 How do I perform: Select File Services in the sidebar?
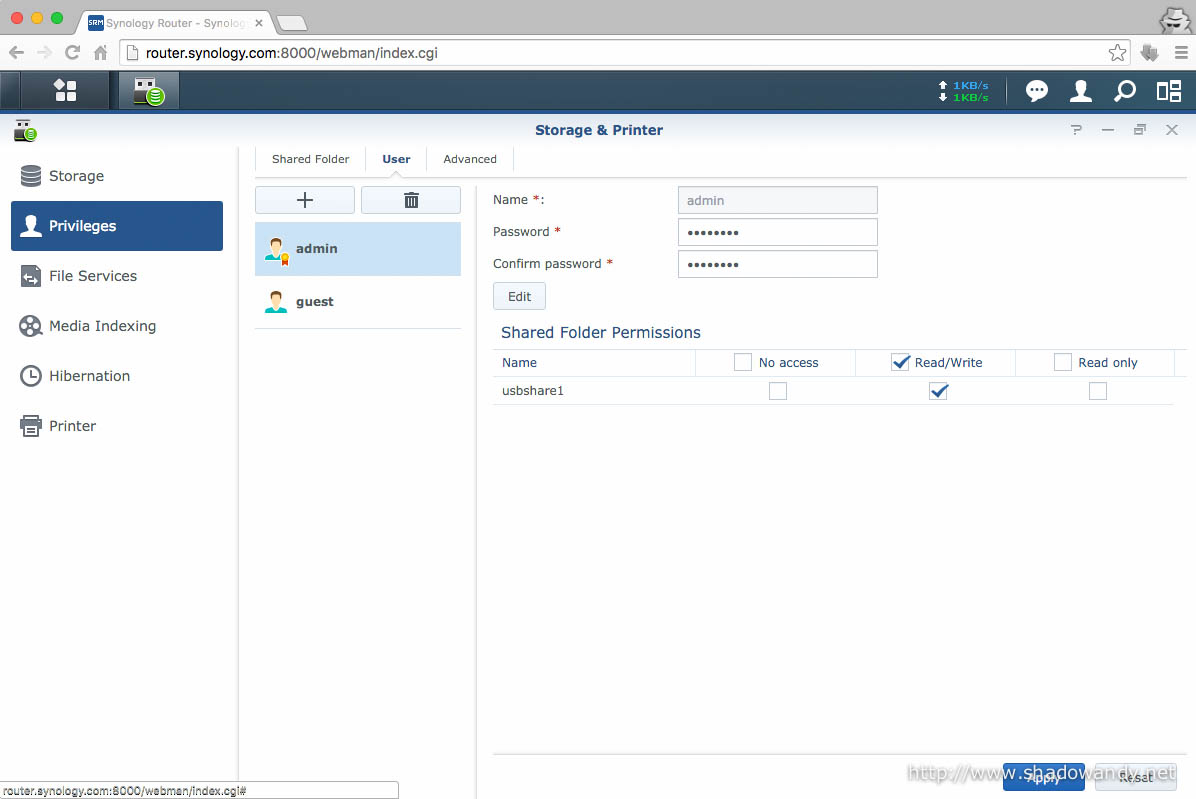coord(93,276)
